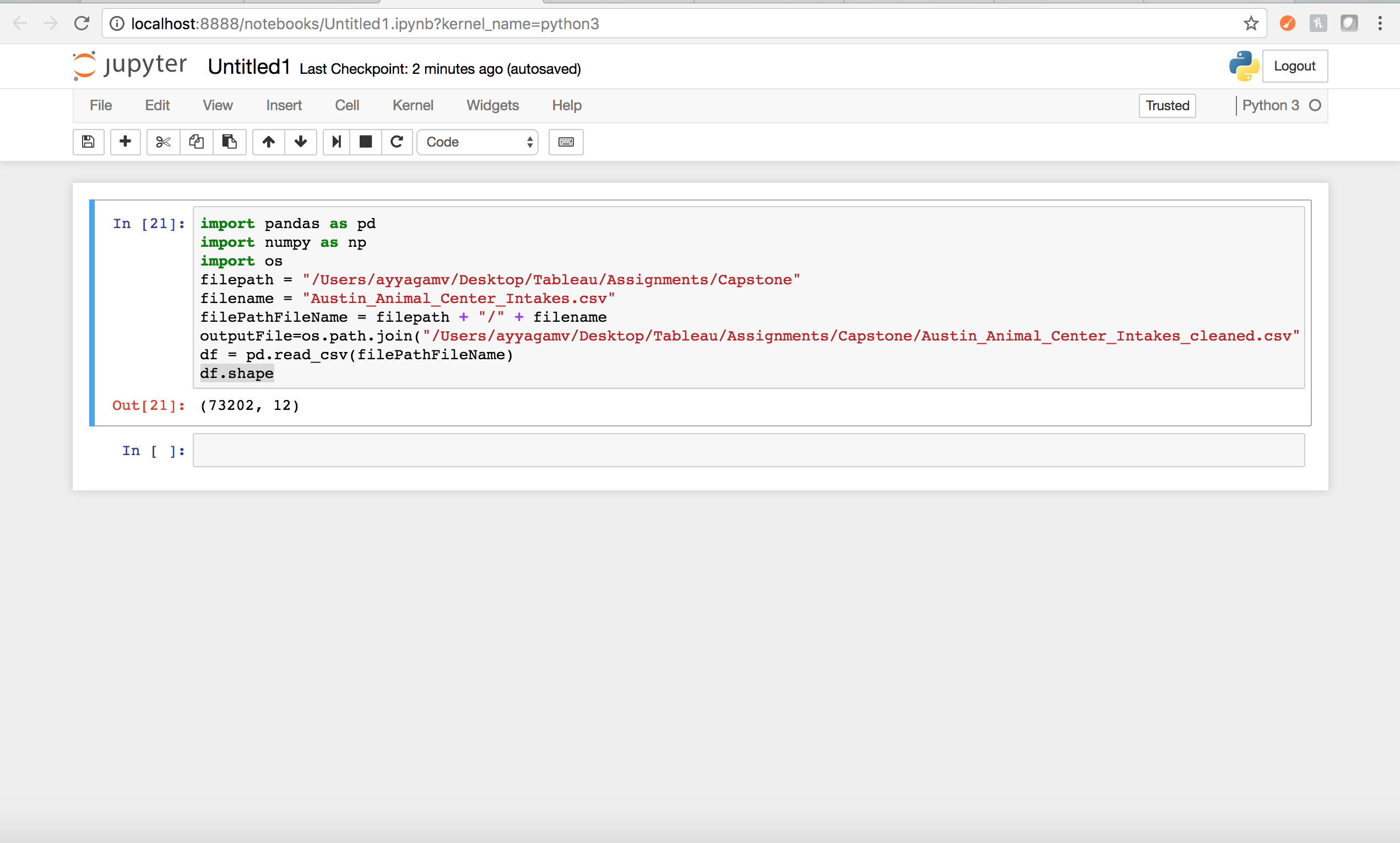Interrupt the kernel
The image size is (1400, 843).
[366, 142]
